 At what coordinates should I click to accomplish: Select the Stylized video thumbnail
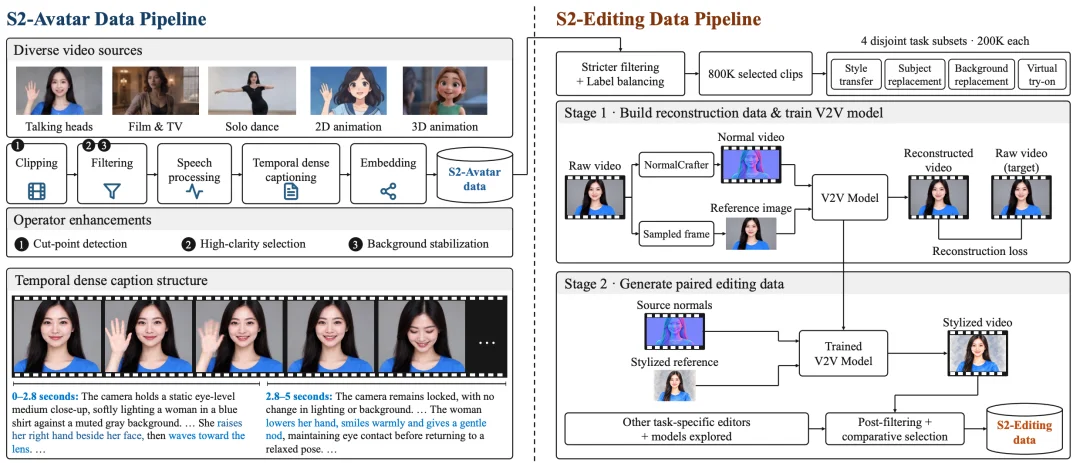(x=978, y=353)
